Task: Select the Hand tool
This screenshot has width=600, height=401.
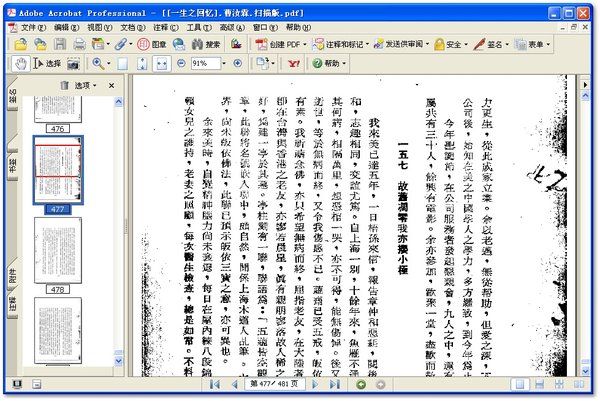Action: [20, 64]
